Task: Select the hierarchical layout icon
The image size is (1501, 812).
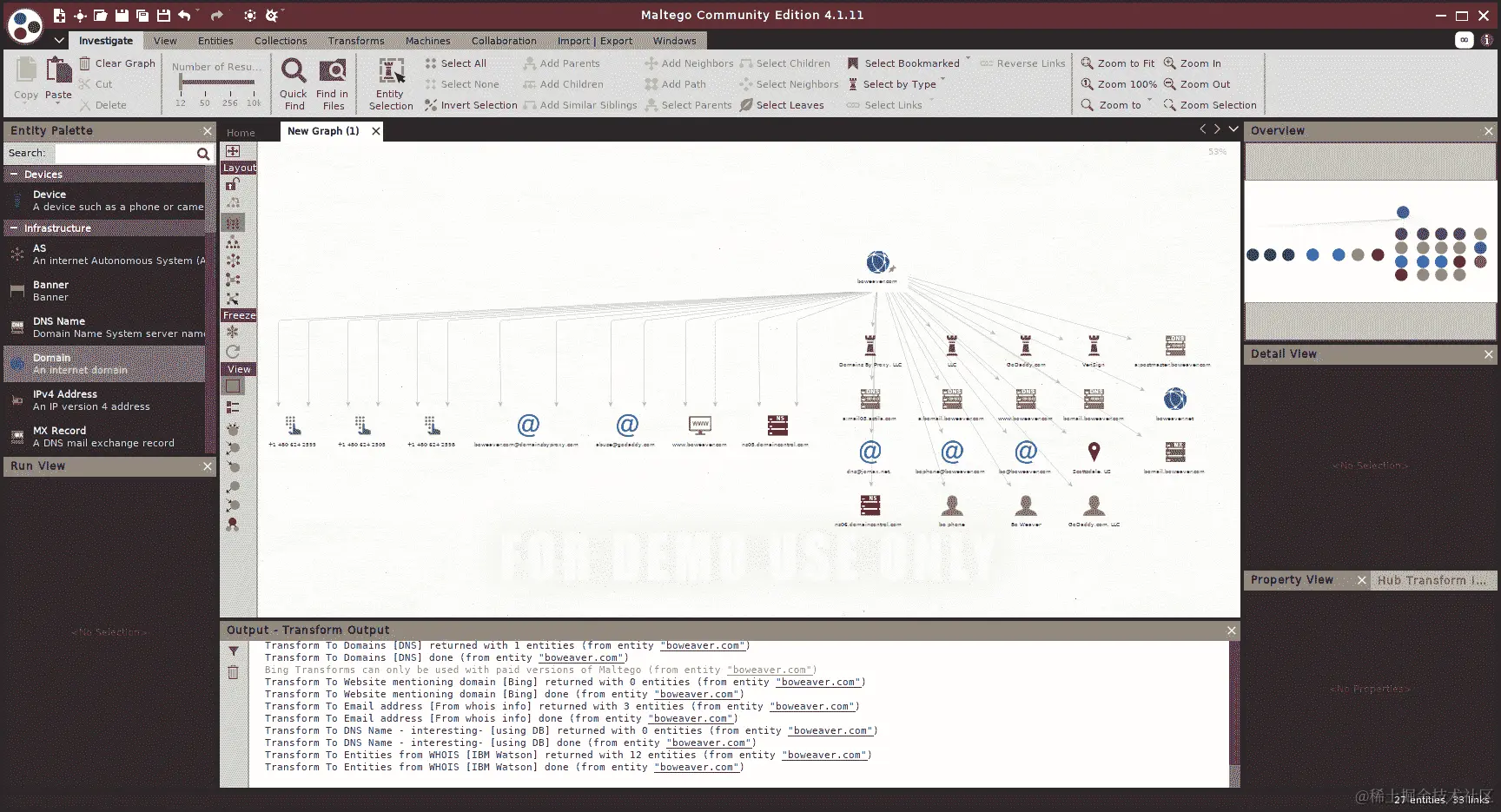Action: [x=233, y=242]
